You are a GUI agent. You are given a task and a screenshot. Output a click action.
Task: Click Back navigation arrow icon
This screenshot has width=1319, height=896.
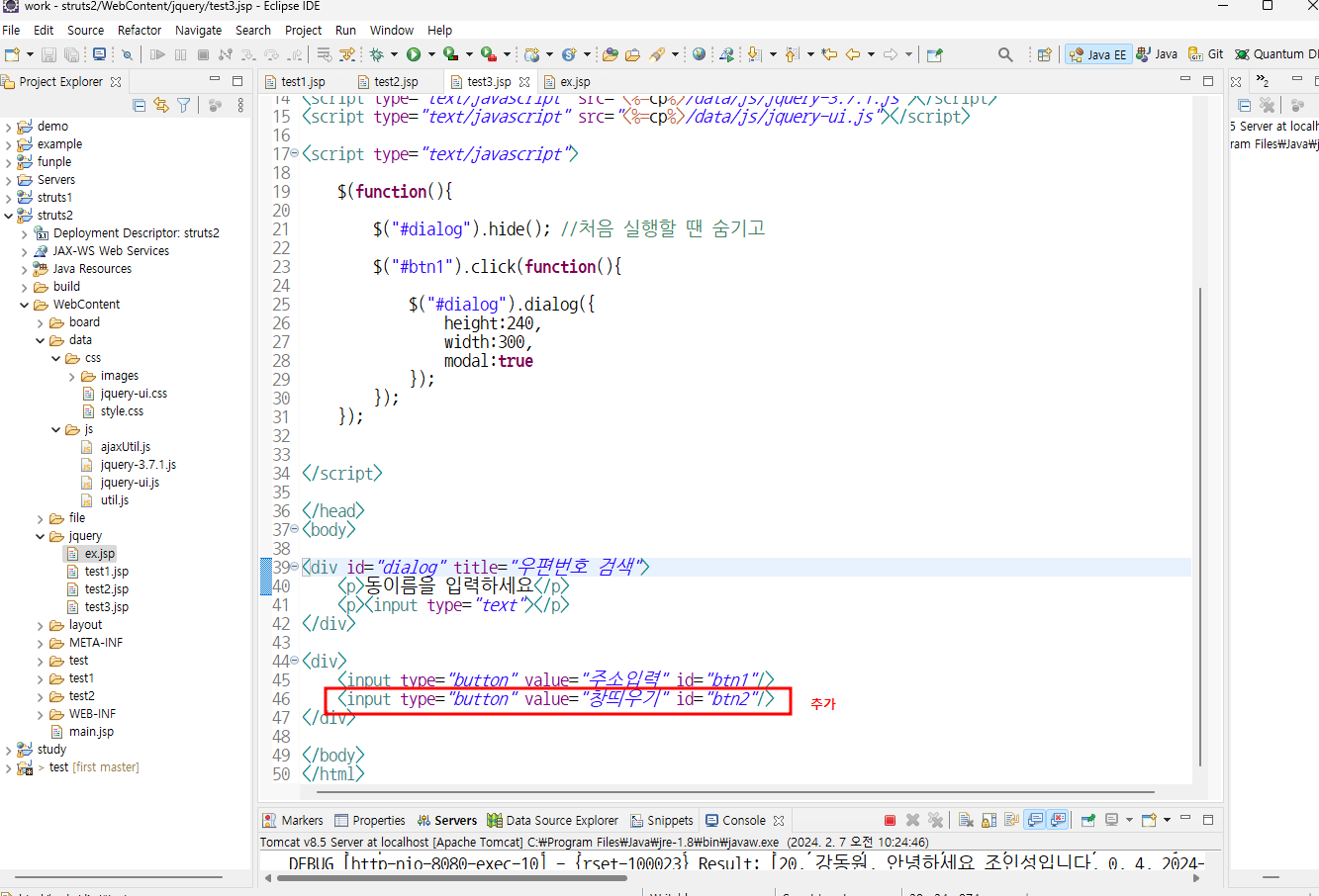point(853,54)
